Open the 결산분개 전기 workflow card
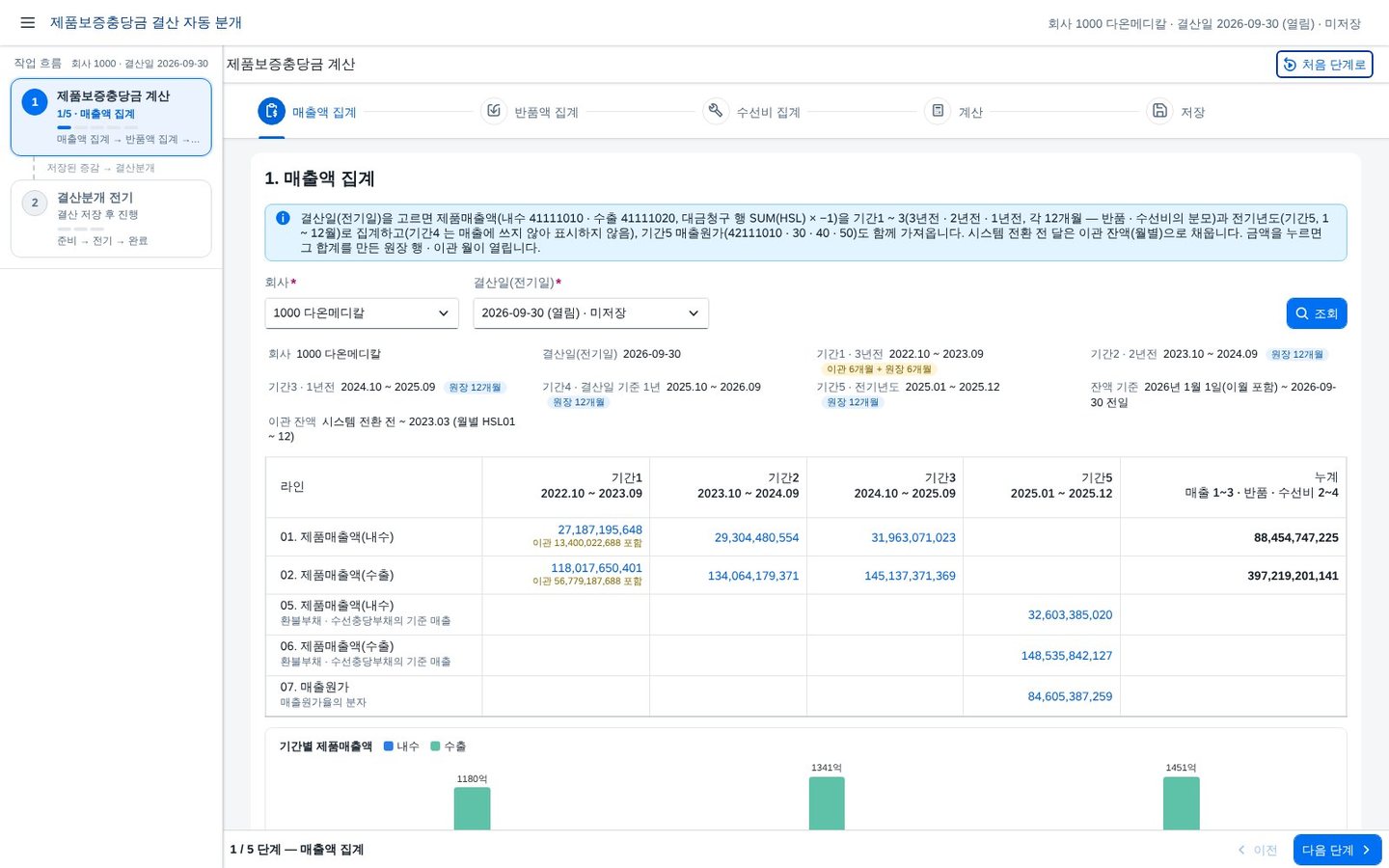Viewport: 1389px width, 868px height. click(x=111, y=218)
